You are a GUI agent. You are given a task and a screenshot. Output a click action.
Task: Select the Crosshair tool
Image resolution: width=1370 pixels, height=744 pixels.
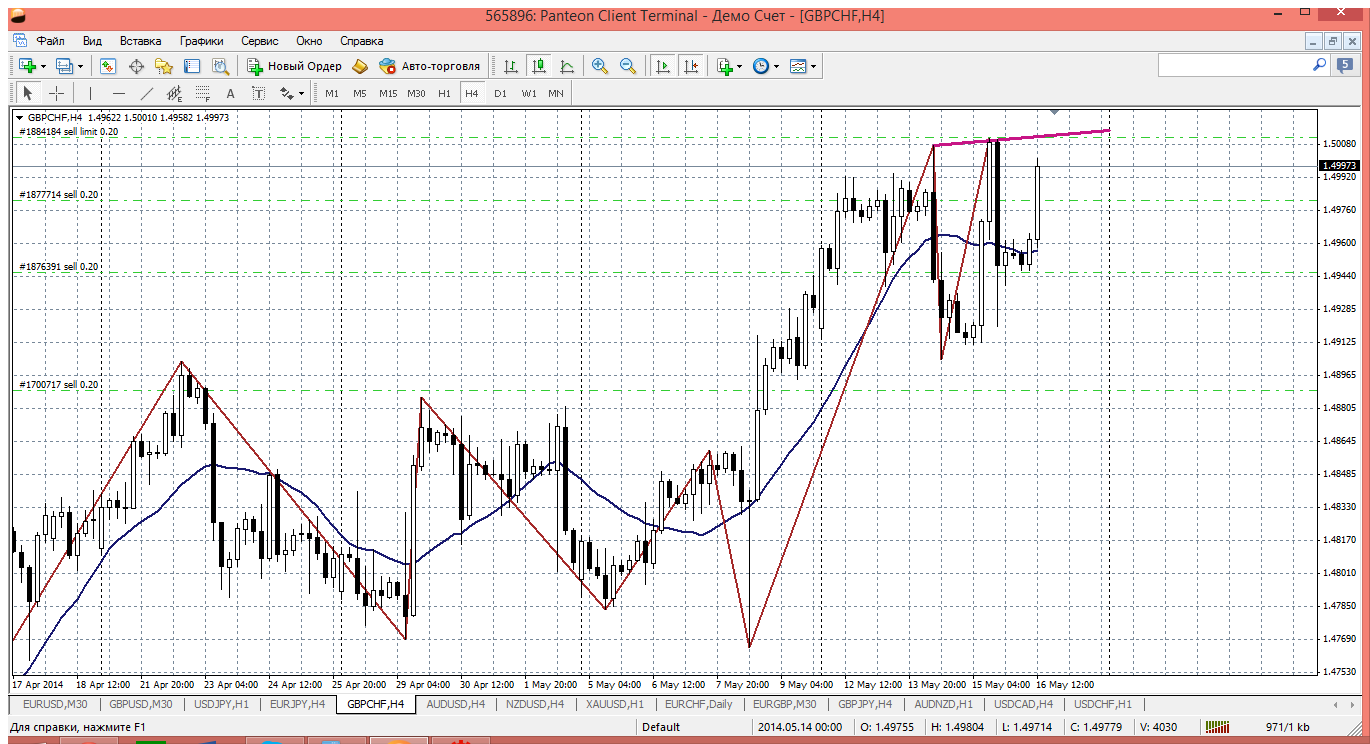coord(57,93)
